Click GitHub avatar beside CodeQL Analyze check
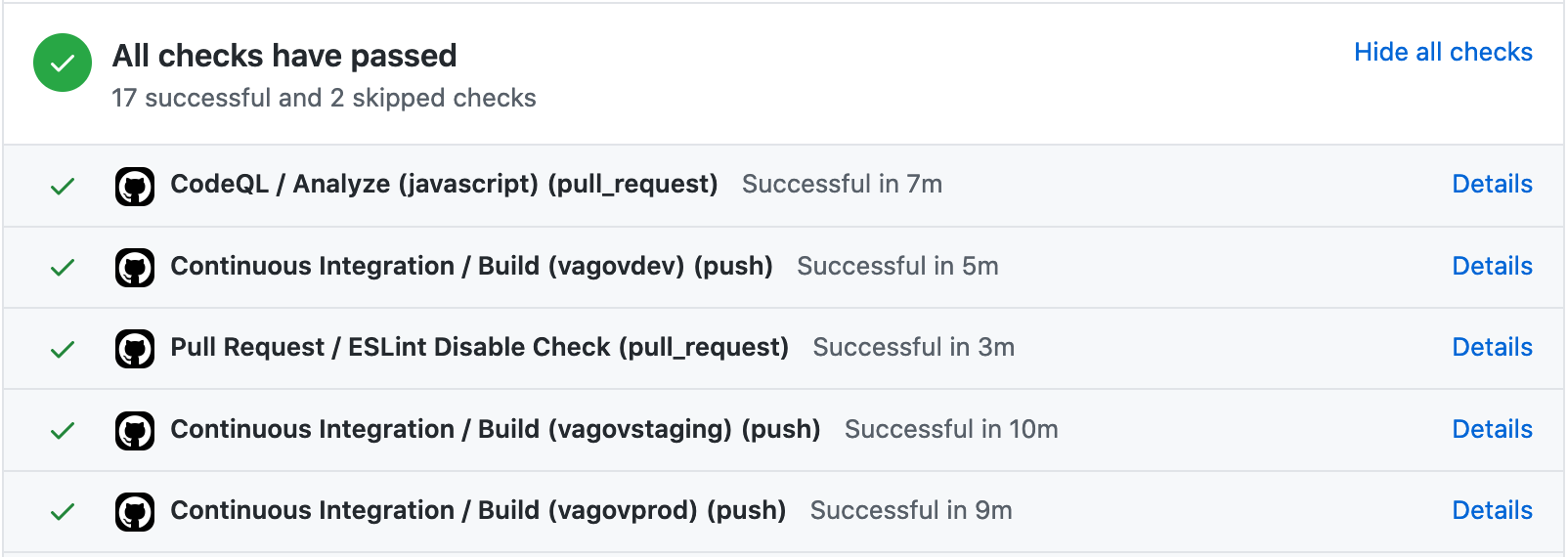The height and width of the screenshot is (557, 1568). (135, 186)
